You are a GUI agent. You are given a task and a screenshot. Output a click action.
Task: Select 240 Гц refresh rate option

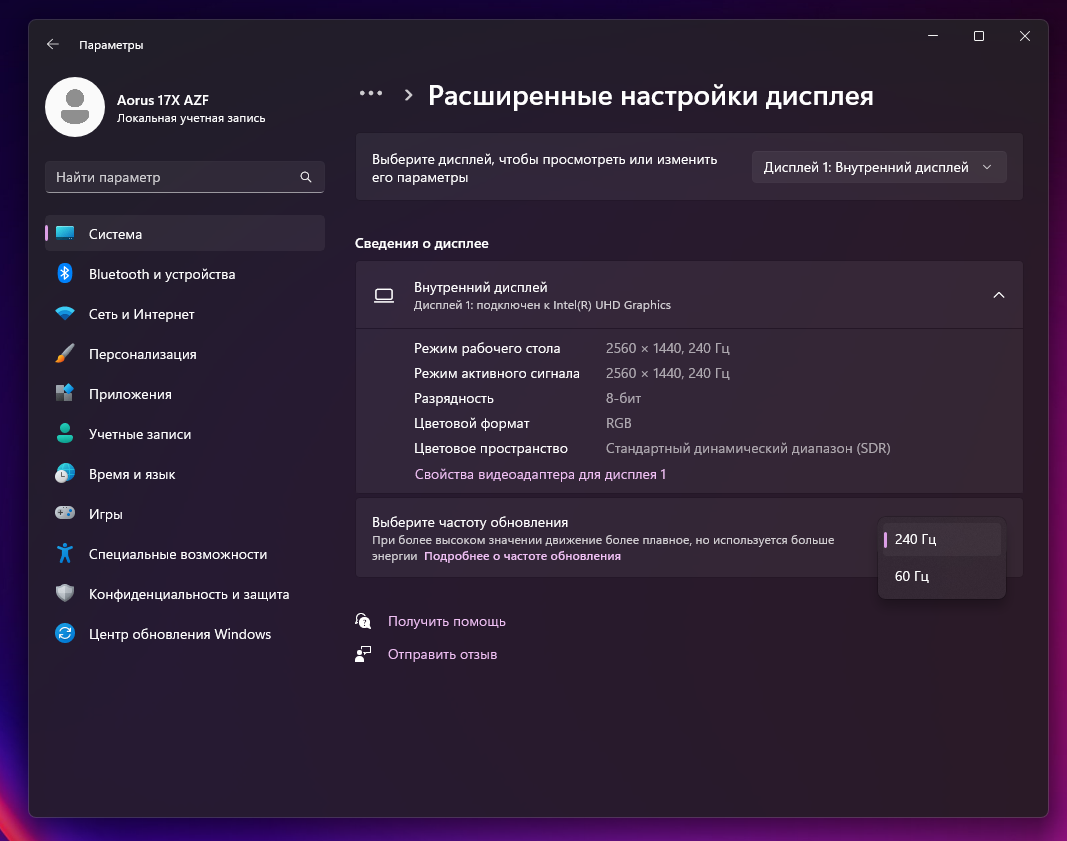coord(941,539)
